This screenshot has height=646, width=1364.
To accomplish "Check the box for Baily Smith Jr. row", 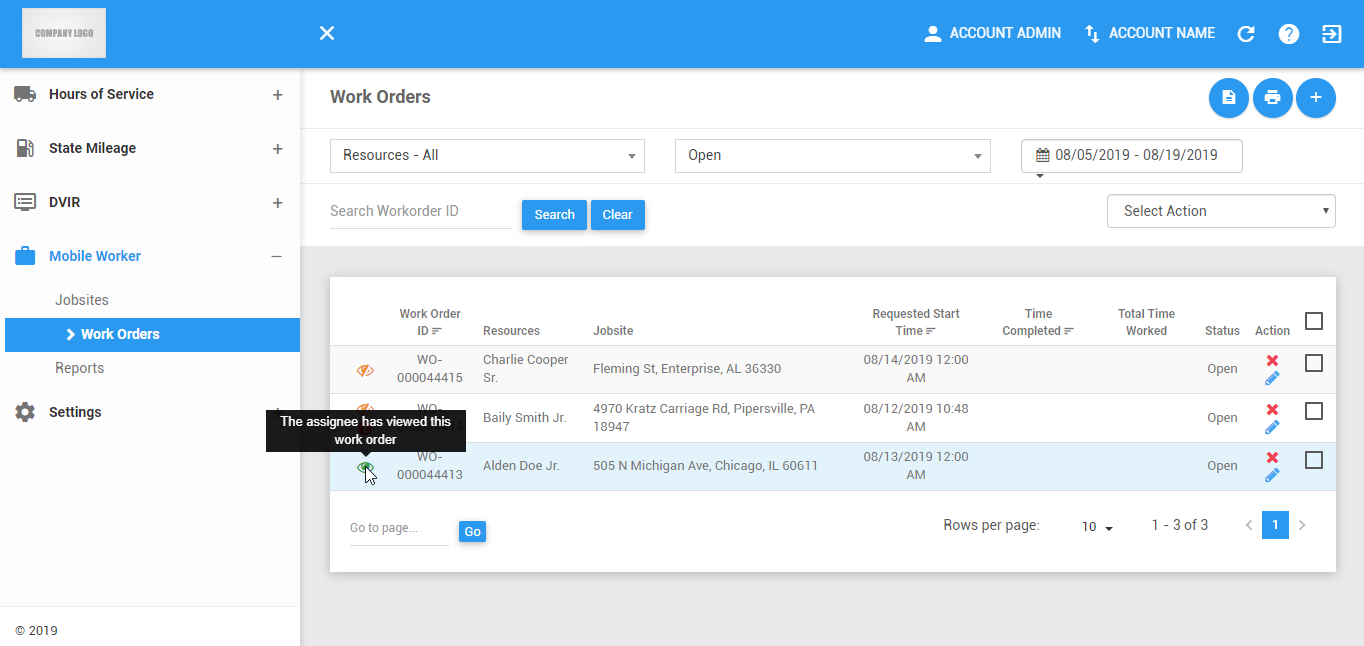I will tap(1314, 411).
